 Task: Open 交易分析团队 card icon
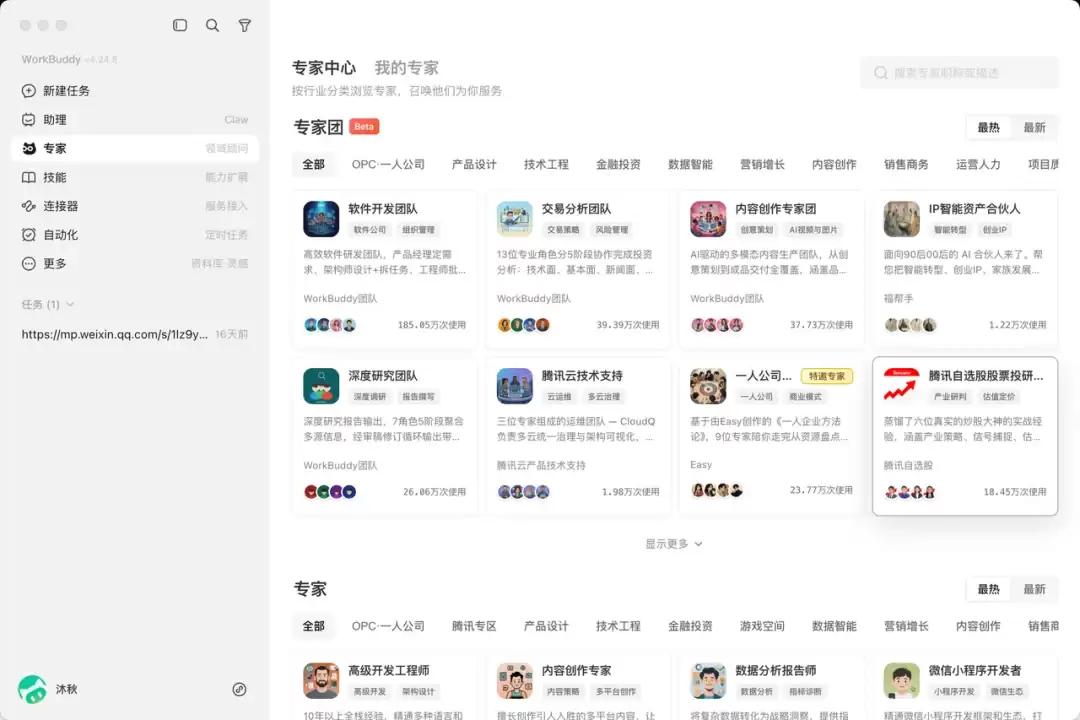pos(515,219)
